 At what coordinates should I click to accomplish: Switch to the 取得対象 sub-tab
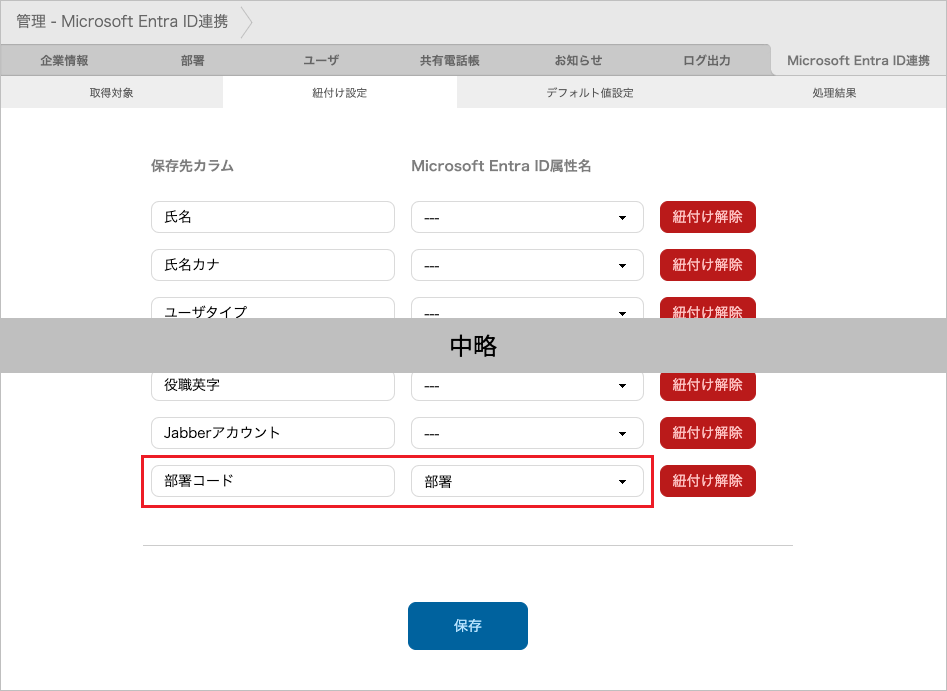[111, 91]
